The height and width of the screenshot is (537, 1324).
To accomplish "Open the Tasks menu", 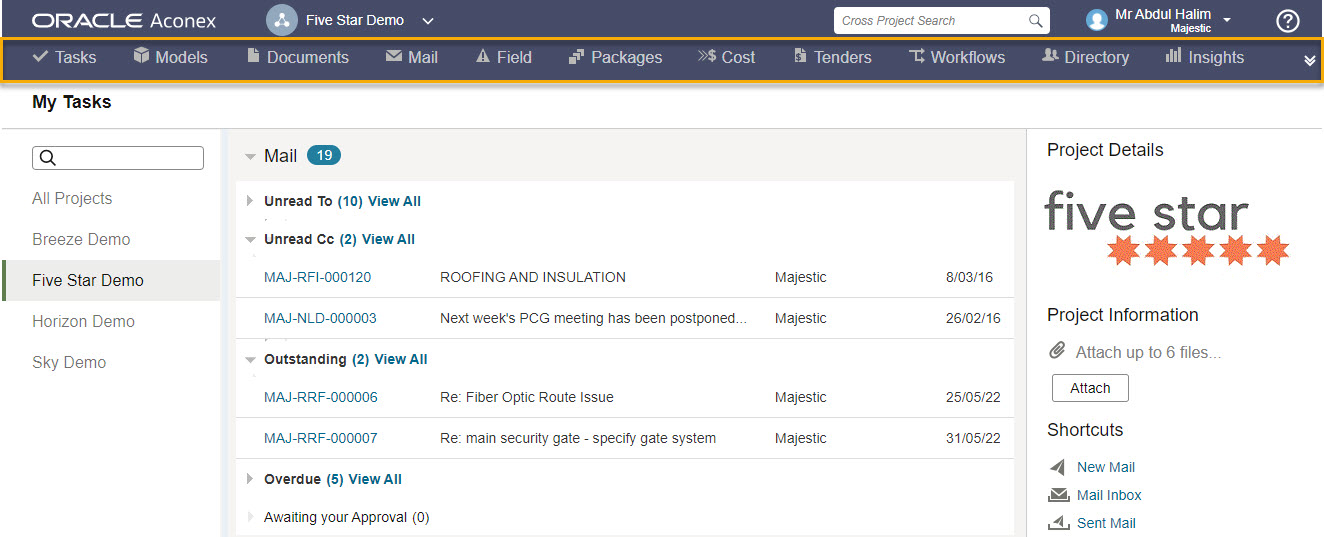I will pyautogui.click(x=65, y=57).
